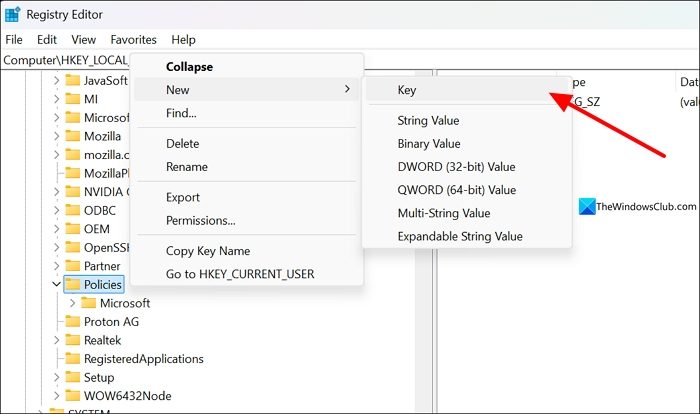Expand the Microsoft key under Policies

tap(72, 303)
